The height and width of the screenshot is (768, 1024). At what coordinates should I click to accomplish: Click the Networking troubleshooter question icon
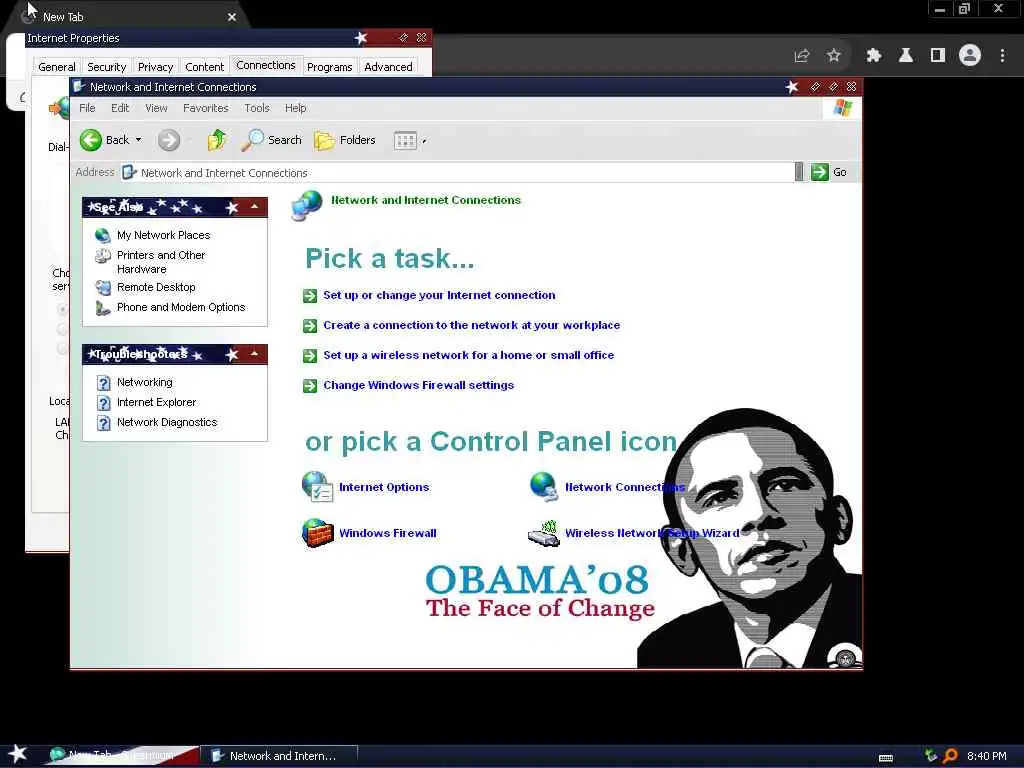103,382
